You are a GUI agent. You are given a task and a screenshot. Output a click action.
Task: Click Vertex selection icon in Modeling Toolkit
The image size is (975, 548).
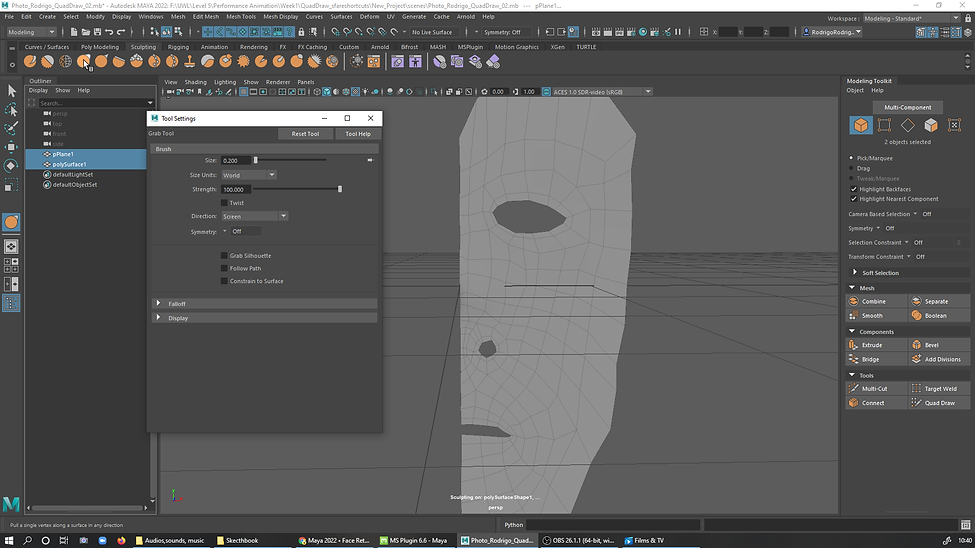pos(884,125)
